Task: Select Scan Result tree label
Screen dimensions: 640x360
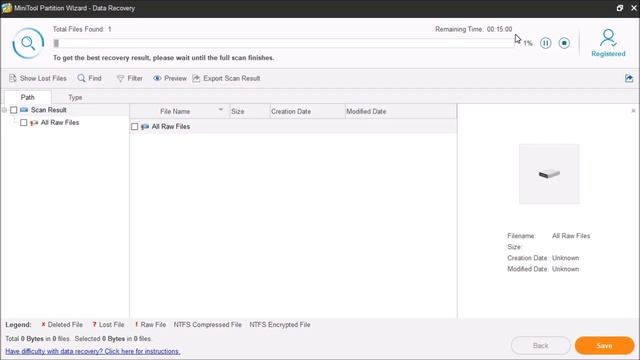Action: click(49, 110)
